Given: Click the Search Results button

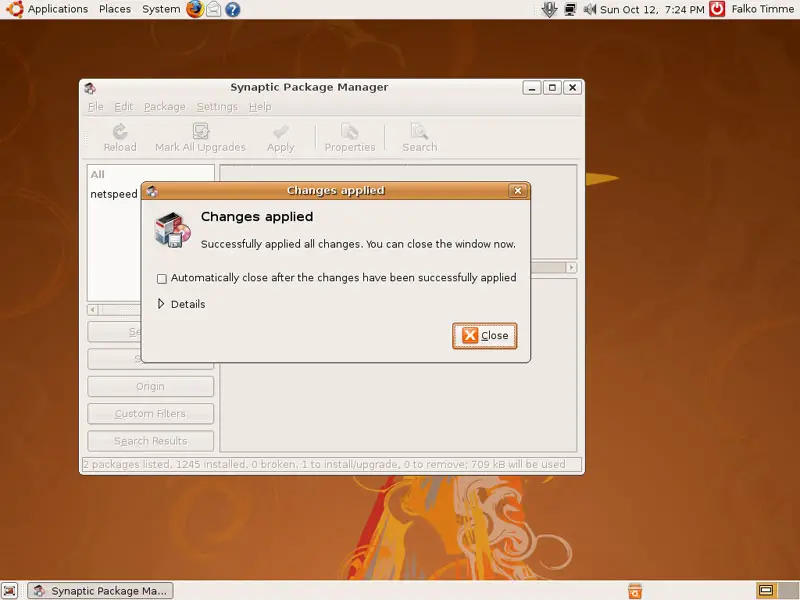Looking at the screenshot, I should (x=151, y=441).
